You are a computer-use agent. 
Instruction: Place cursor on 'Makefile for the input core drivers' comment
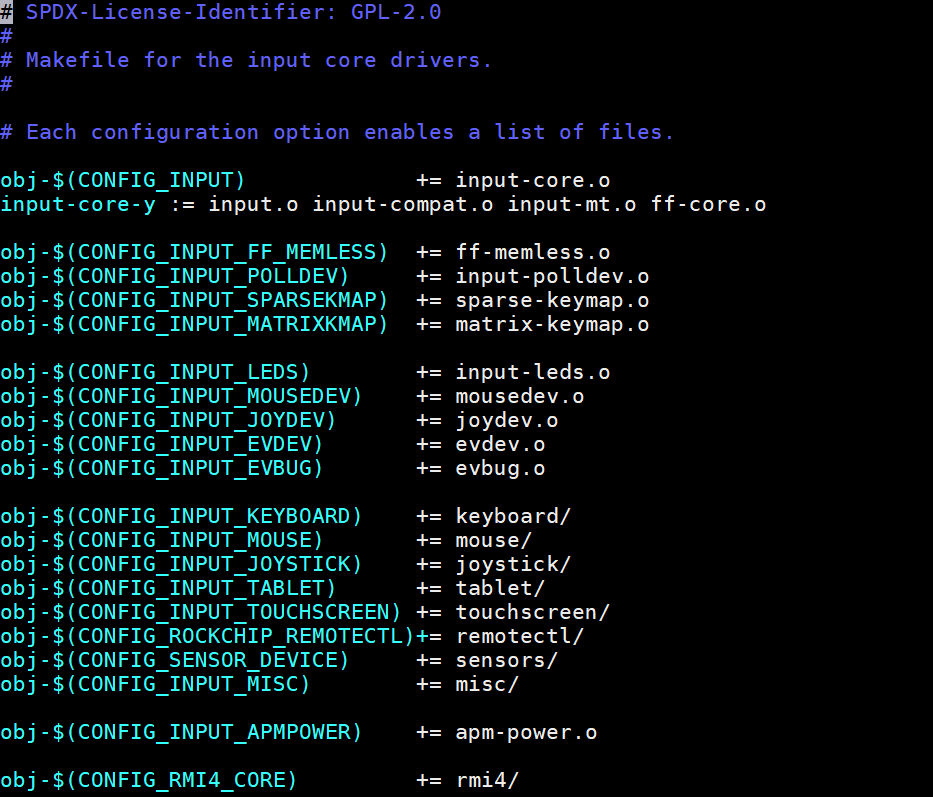(x=259, y=61)
